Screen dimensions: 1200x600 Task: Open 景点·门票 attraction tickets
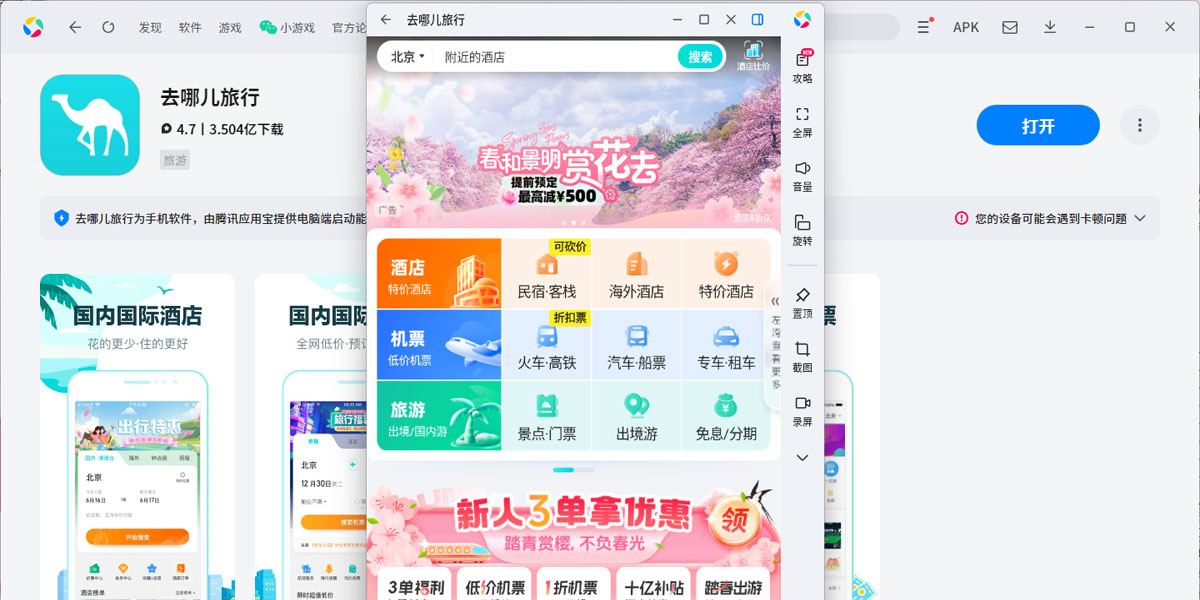click(547, 416)
